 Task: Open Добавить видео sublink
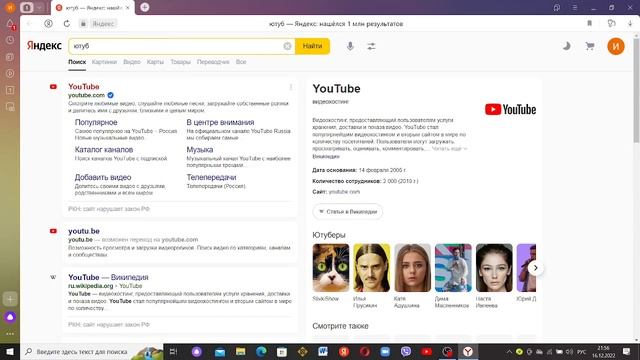coord(103,178)
